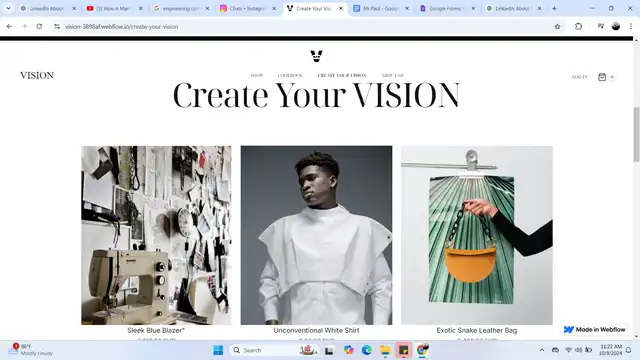Launch Copilot from the taskbar

coord(348,350)
